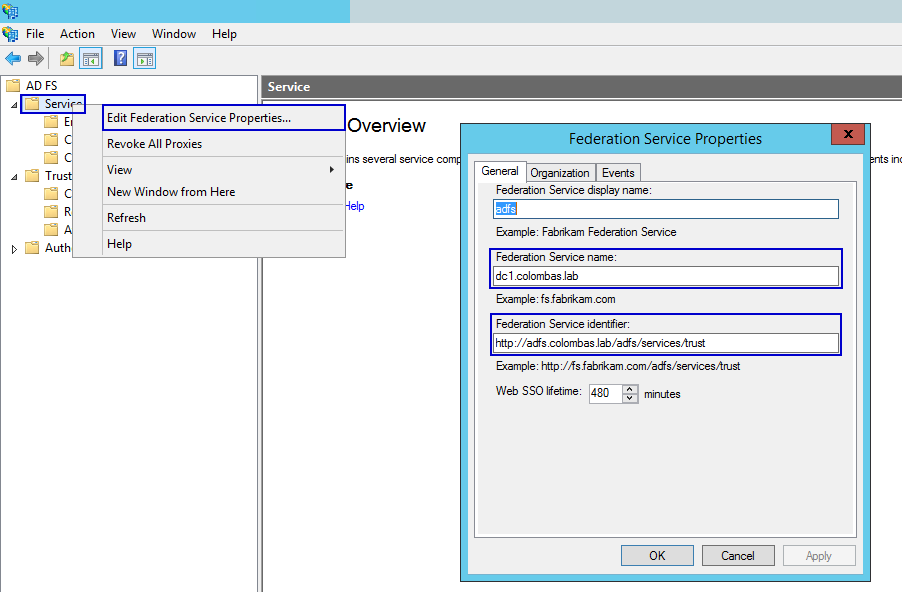Click the Federation Service display name field
The width and height of the screenshot is (902, 592).
tap(666, 209)
